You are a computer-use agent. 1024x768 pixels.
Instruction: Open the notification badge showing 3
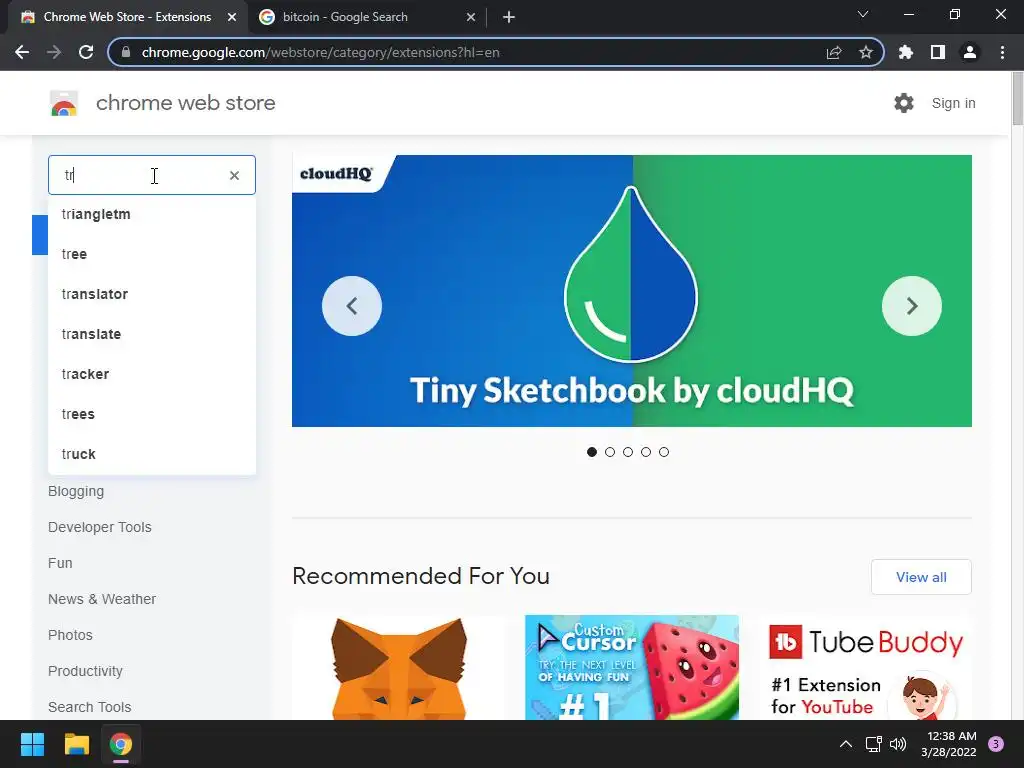[996, 744]
